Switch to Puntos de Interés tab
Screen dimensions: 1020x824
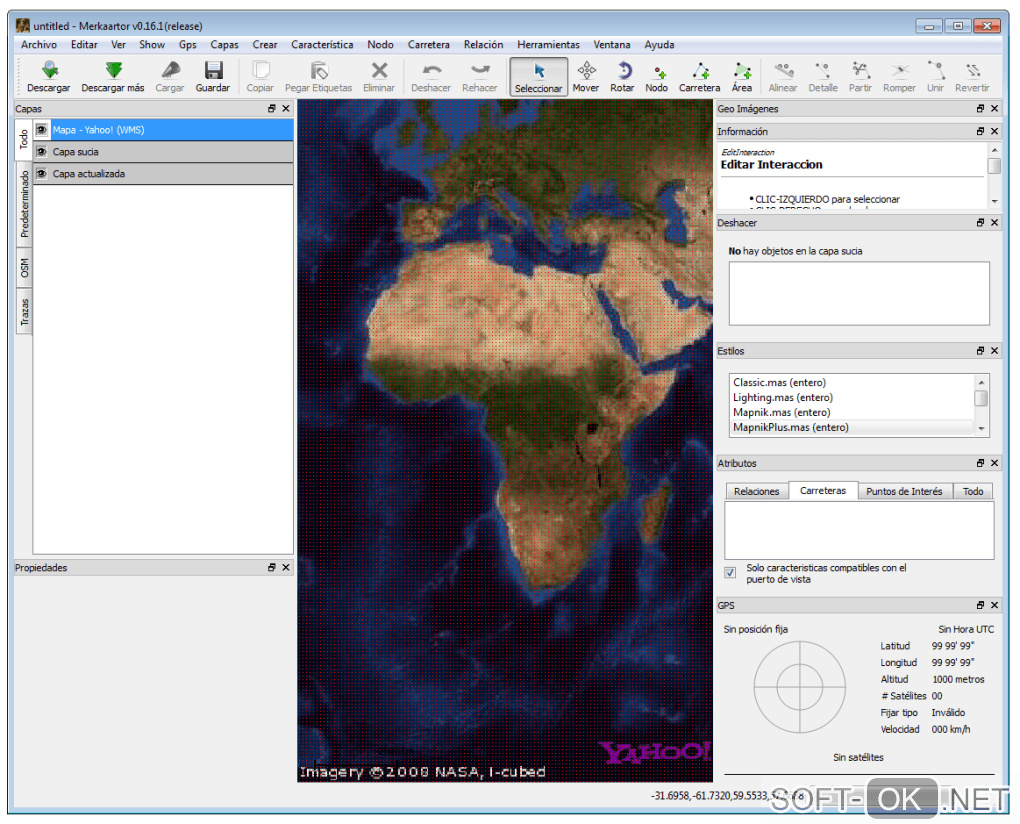tap(904, 491)
